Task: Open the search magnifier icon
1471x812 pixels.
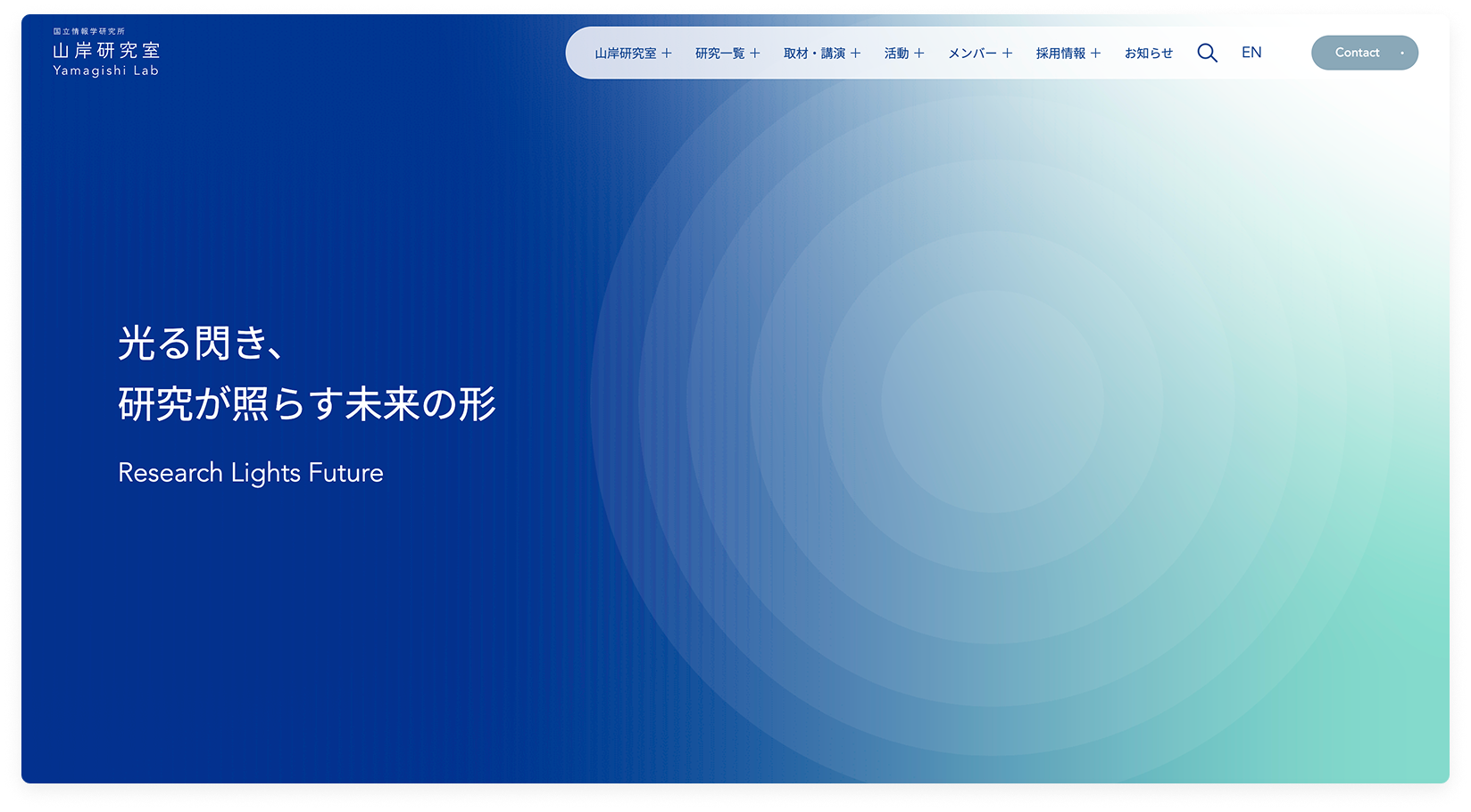Action: point(1207,53)
